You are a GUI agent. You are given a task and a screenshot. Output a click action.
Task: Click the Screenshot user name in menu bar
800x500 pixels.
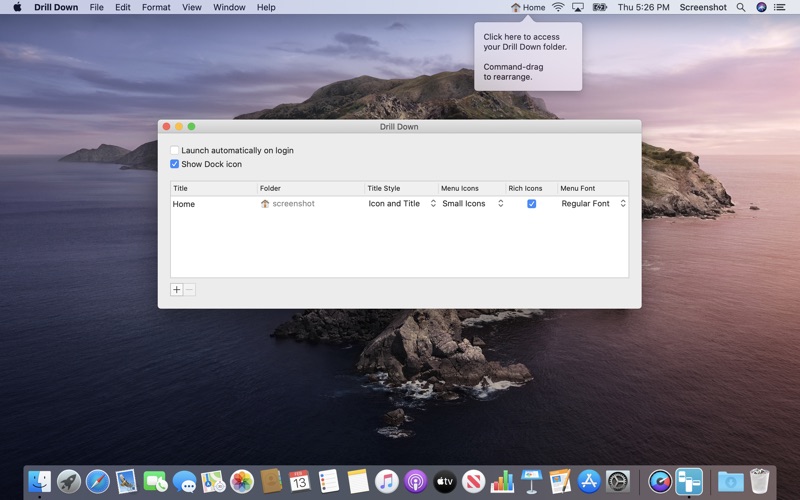tap(703, 7)
